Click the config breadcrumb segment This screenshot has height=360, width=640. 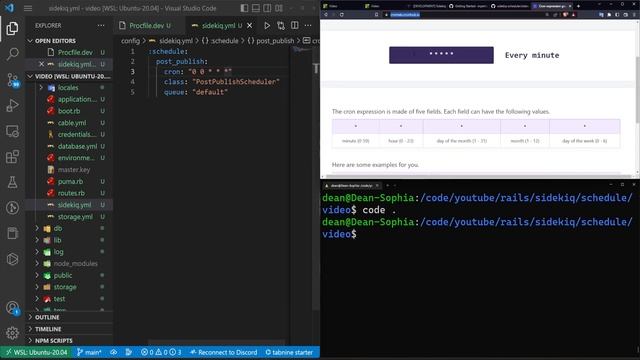pyautogui.click(x=130, y=41)
